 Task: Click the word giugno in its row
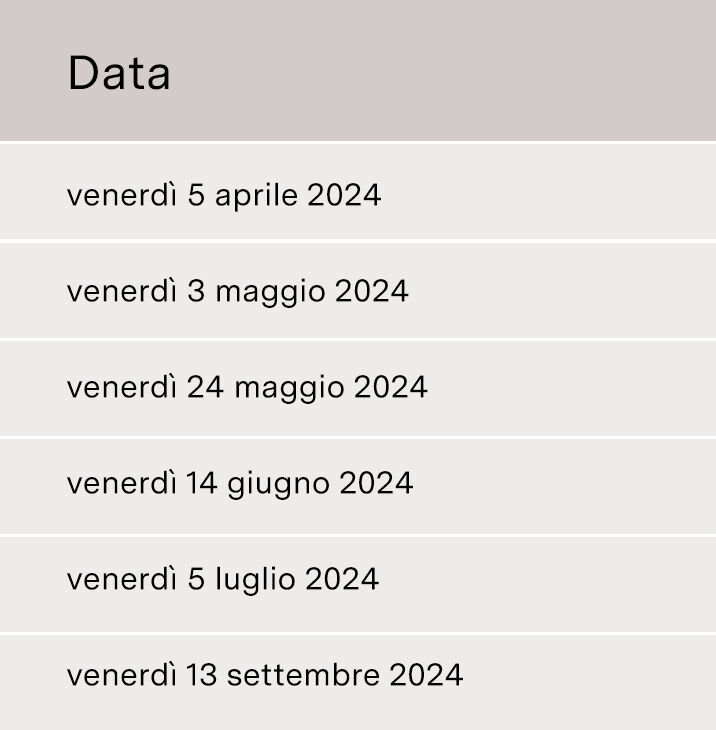point(278,485)
